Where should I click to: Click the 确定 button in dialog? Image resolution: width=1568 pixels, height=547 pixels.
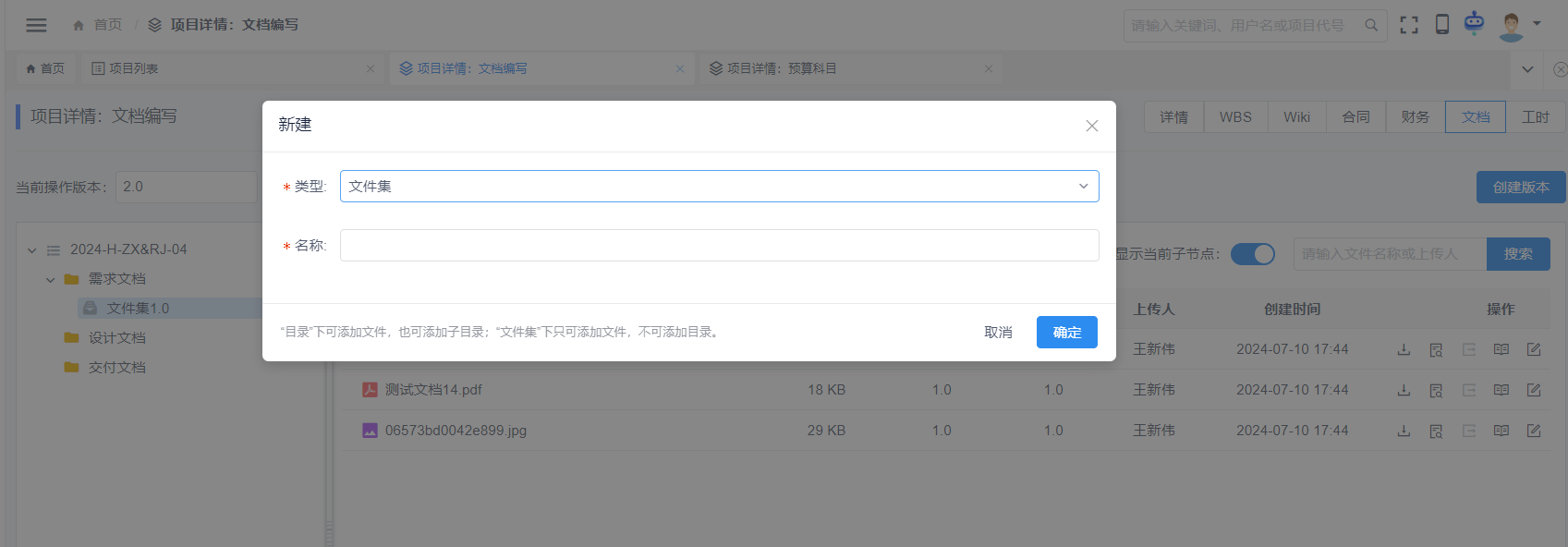(1067, 333)
